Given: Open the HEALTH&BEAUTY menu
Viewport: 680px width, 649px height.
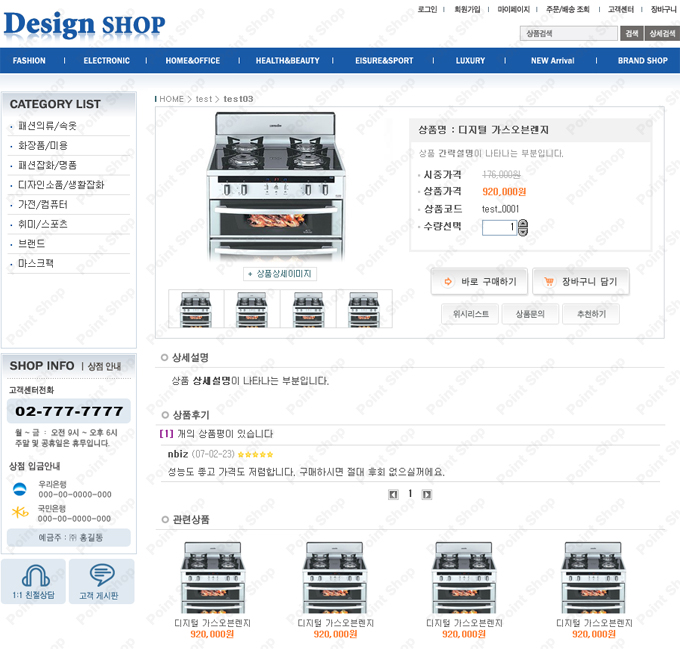Looking at the screenshot, I should pyautogui.click(x=288, y=61).
